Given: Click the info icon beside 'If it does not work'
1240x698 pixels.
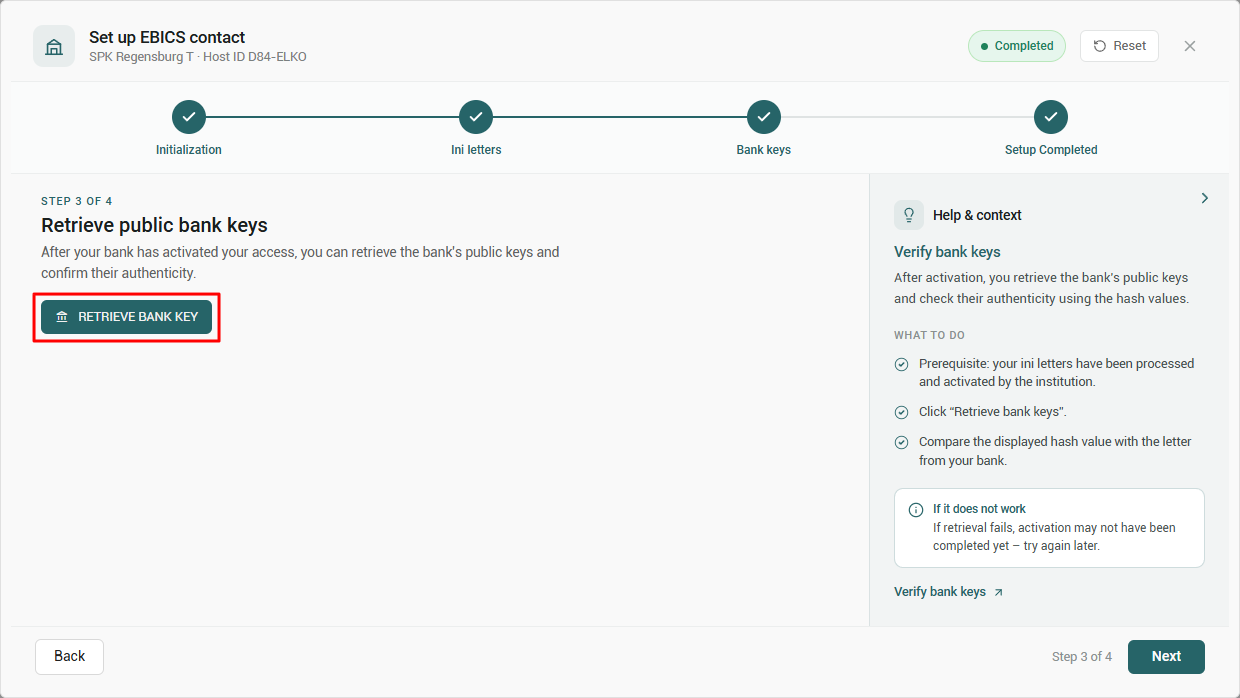Looking at the screenshot, I should click(916, 510).
